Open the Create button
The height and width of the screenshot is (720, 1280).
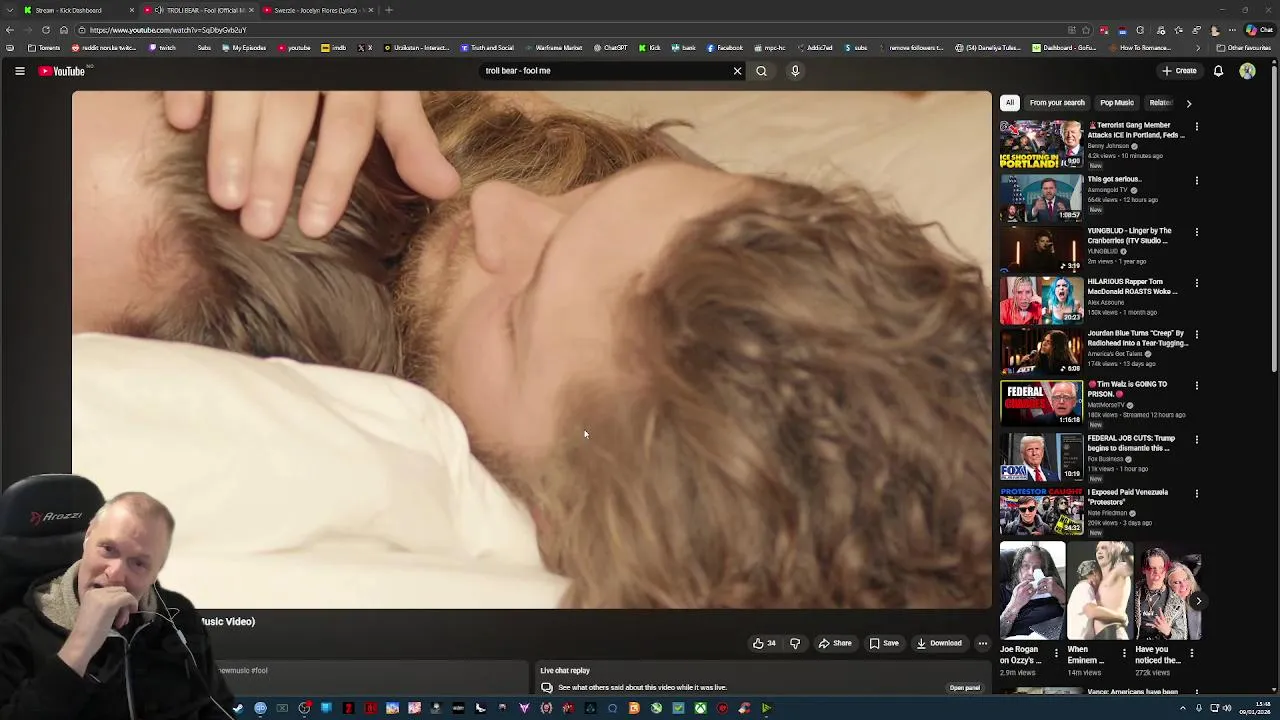click(x=1179, y=71)
